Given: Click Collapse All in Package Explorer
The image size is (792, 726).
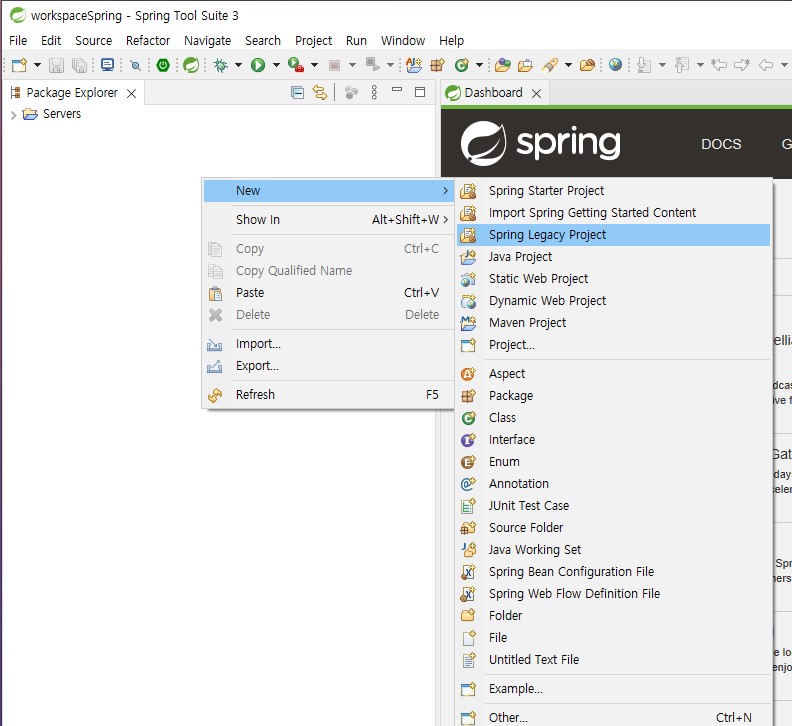Looking at the screenshot, I should 298,92.
